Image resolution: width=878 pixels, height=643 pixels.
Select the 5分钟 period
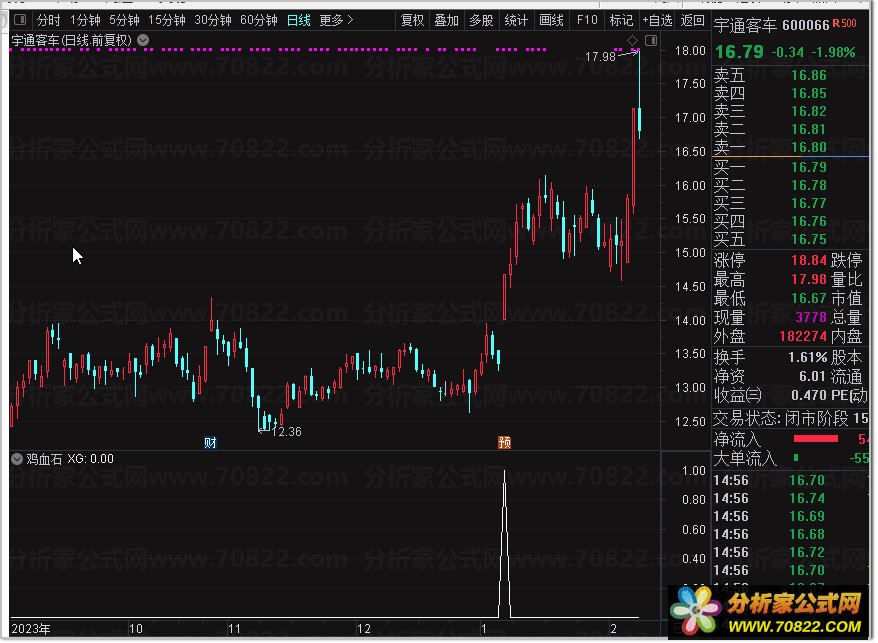(x=124, y=21)
